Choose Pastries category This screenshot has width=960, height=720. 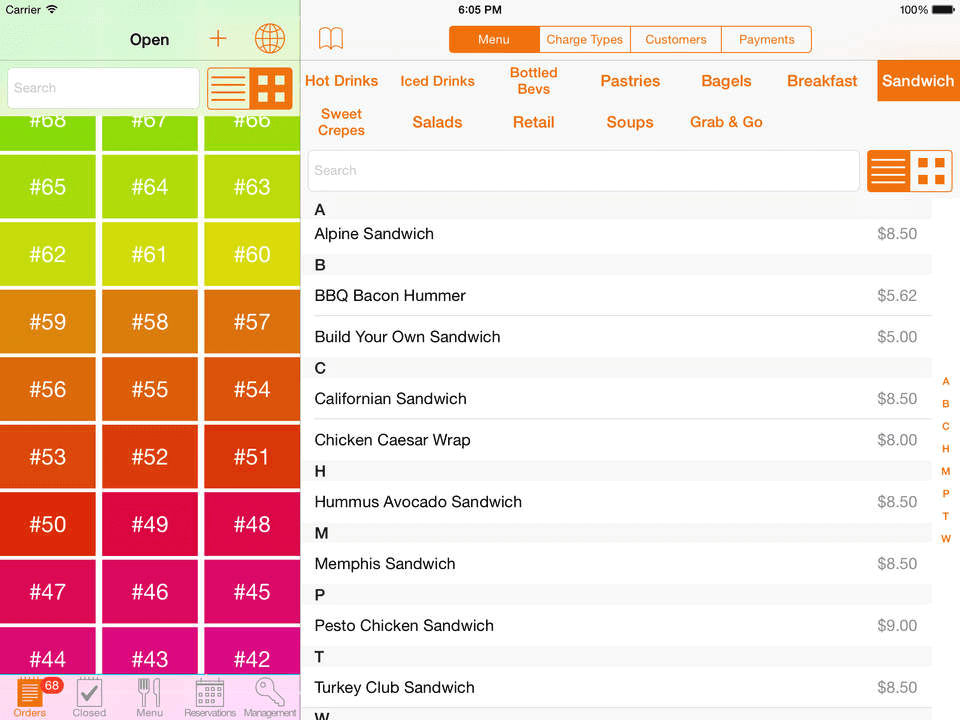(x=630, y=81)
